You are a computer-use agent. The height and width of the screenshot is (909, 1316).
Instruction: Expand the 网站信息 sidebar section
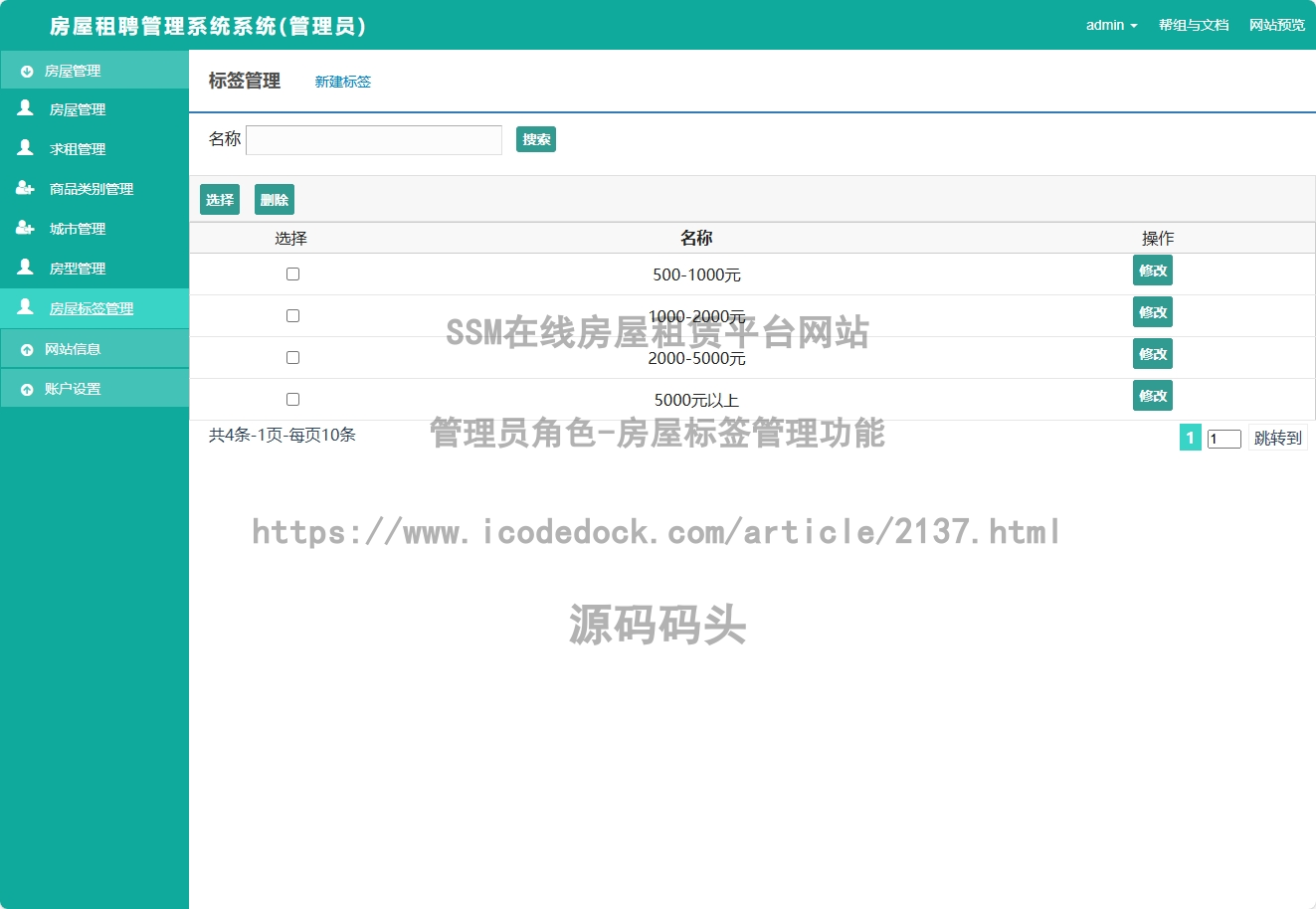[x=94, y=349]
